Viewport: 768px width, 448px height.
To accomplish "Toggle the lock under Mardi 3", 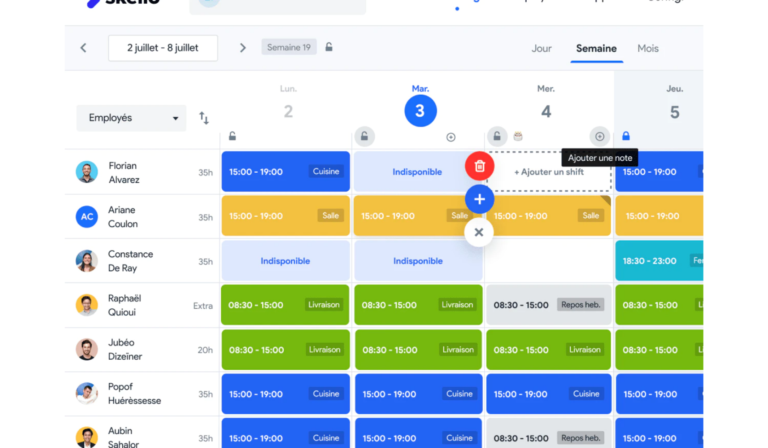I will [x=364, y=136].
